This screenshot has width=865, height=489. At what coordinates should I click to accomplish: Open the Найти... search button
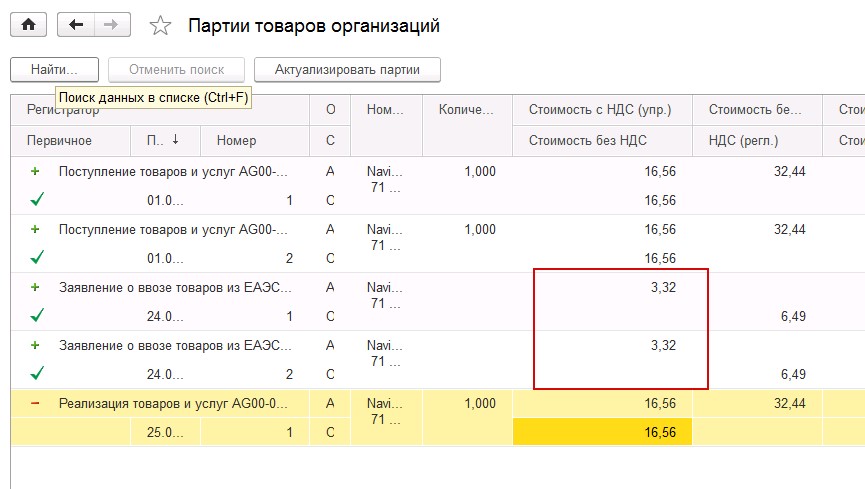pyautogui.click(x=55, y=70)
